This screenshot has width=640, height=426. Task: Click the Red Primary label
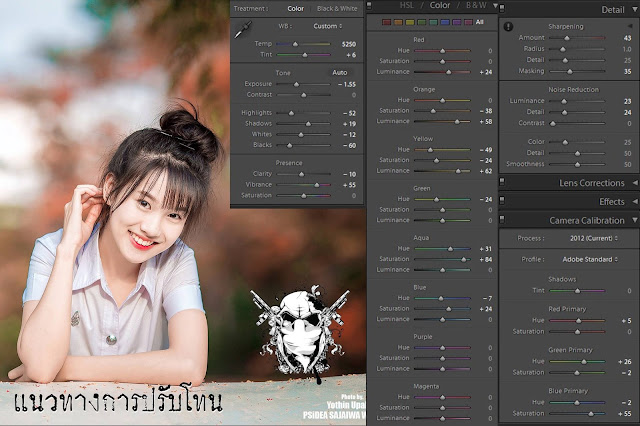click(x=567, y=309)
